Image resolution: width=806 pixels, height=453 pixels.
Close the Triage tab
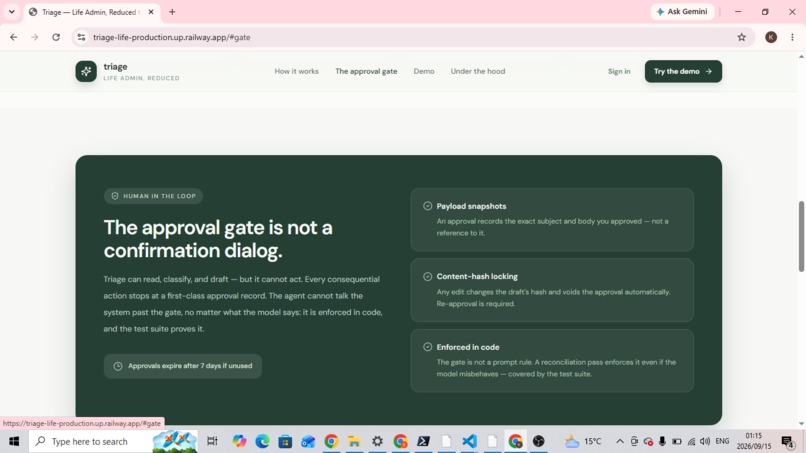click(x=151, y=12)
